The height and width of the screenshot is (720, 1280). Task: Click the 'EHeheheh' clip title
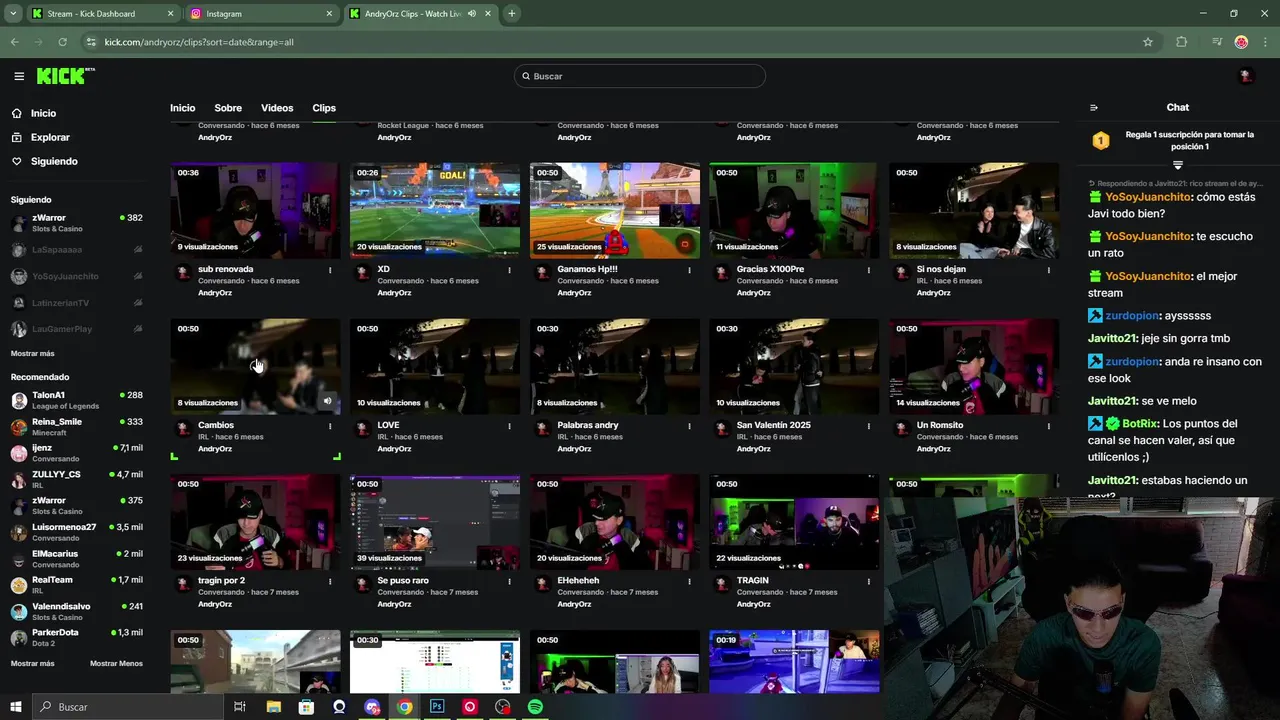click(x=578, y=581)
